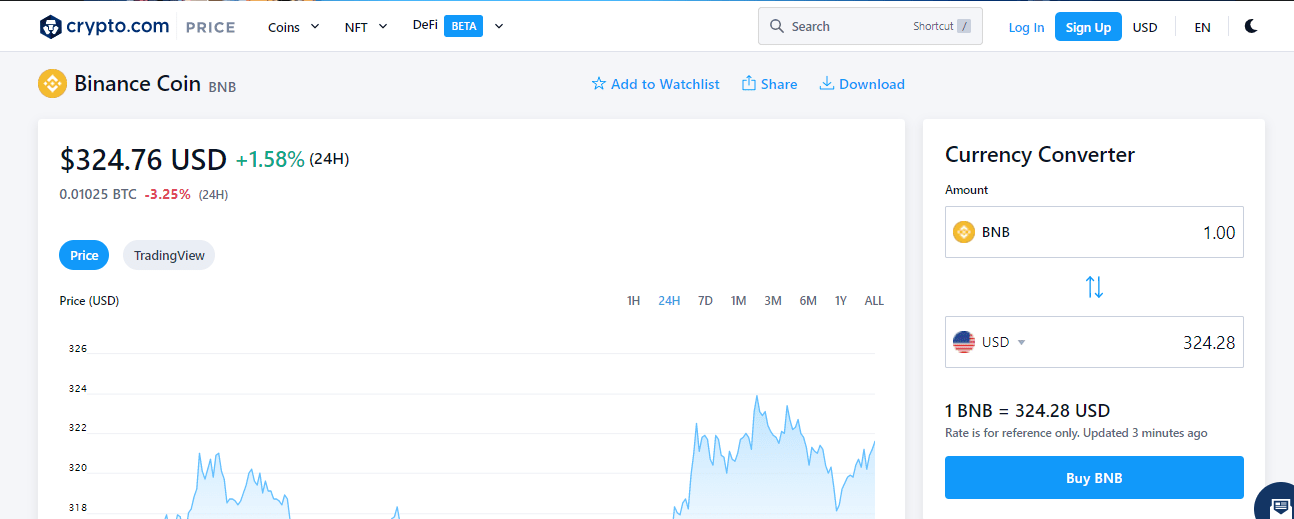This screenshot has width=1294, height=519.
Task: Click the +1.58% change value
Action: 270,159
